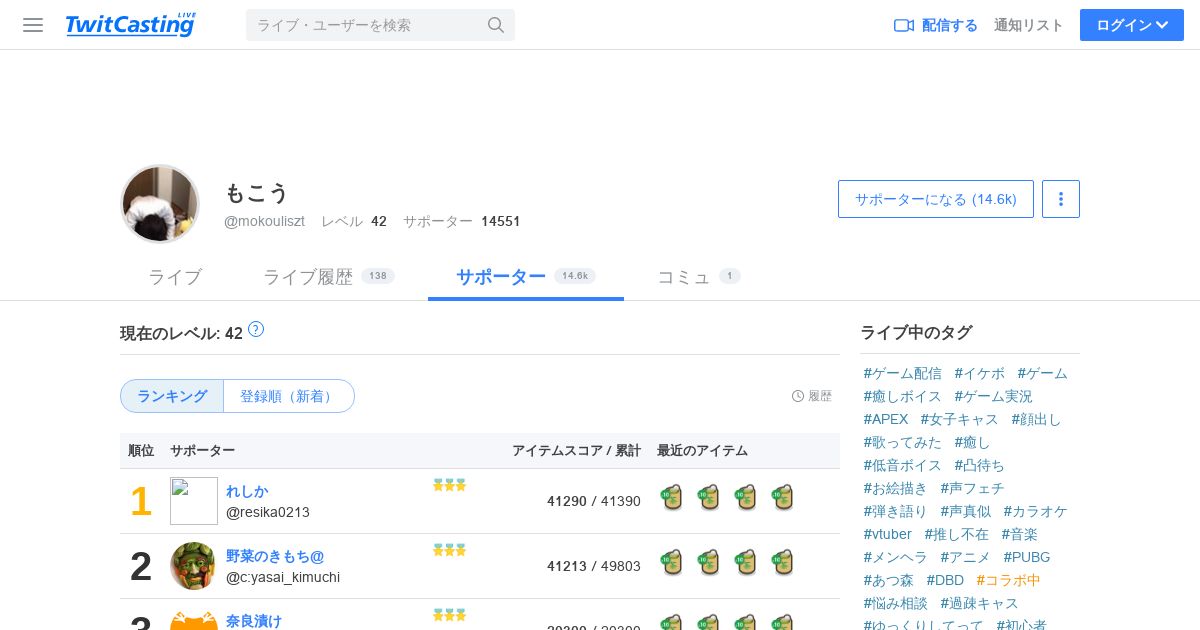
Task: Click 野菜のきもち@ star badge icons
Action: [450, 550]
